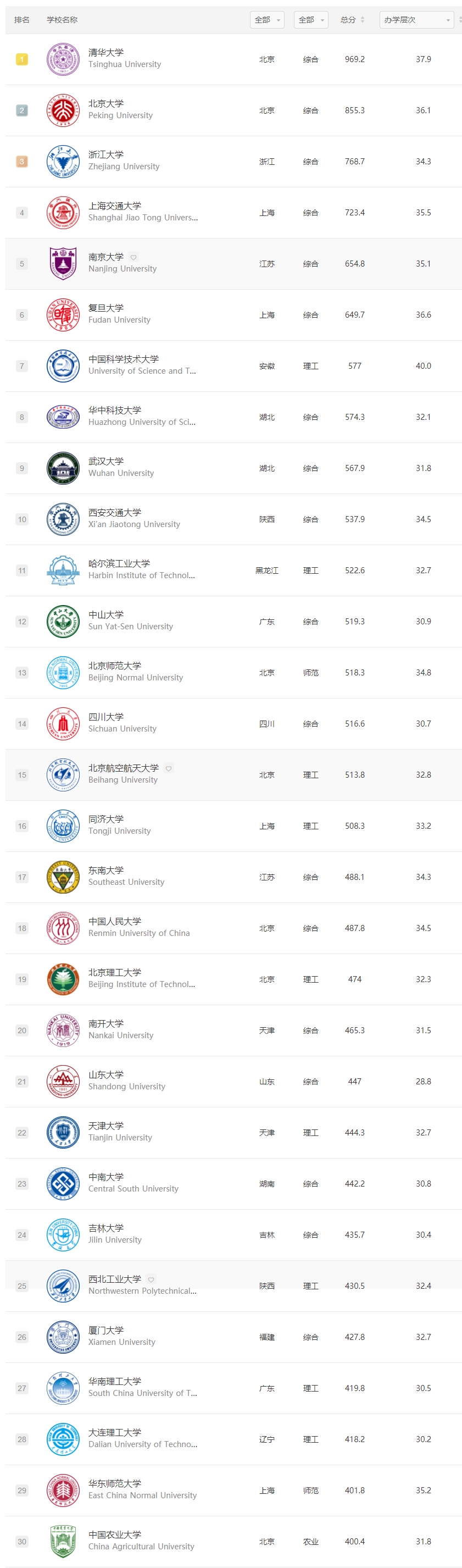Click the Wuhan University logo
462x1568 pixels.
point(63,468)
